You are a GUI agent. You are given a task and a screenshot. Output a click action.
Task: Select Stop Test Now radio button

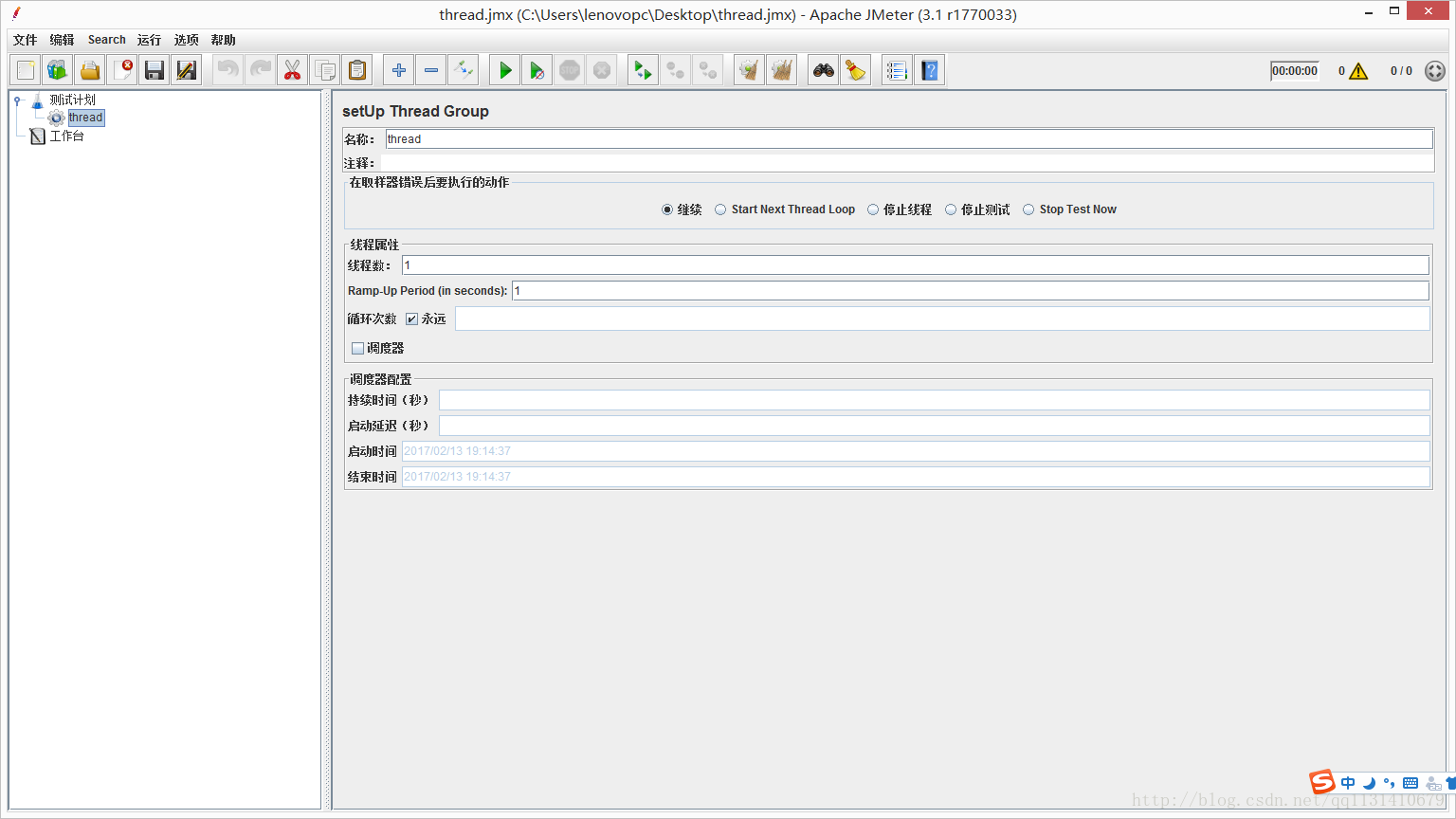pos(1028,209)
